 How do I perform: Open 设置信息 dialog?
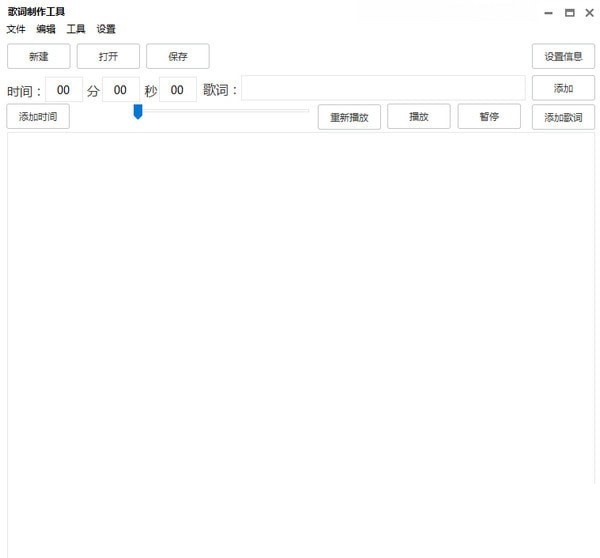pos(563,56)
